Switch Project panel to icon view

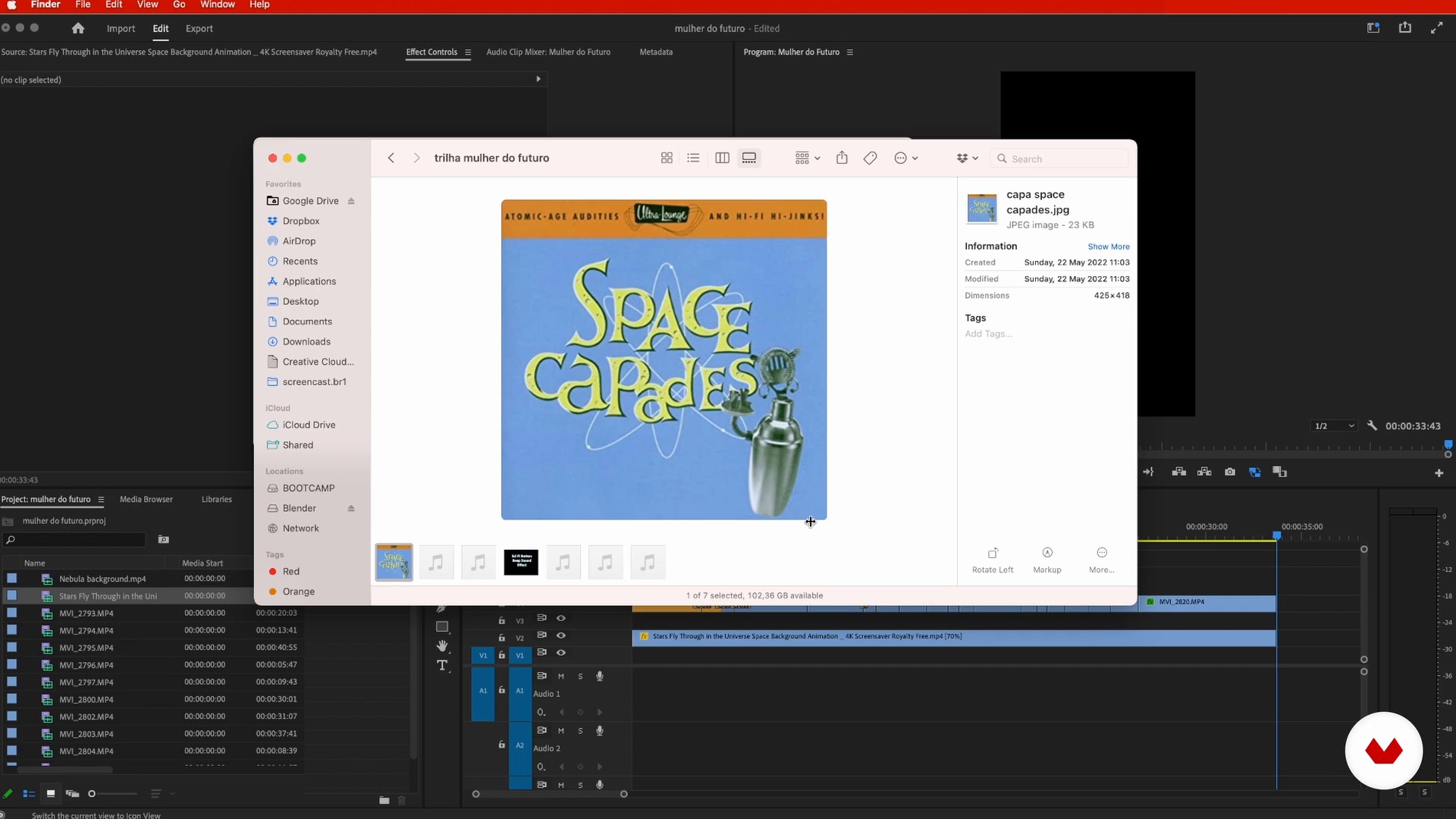[x=51, y=794]
